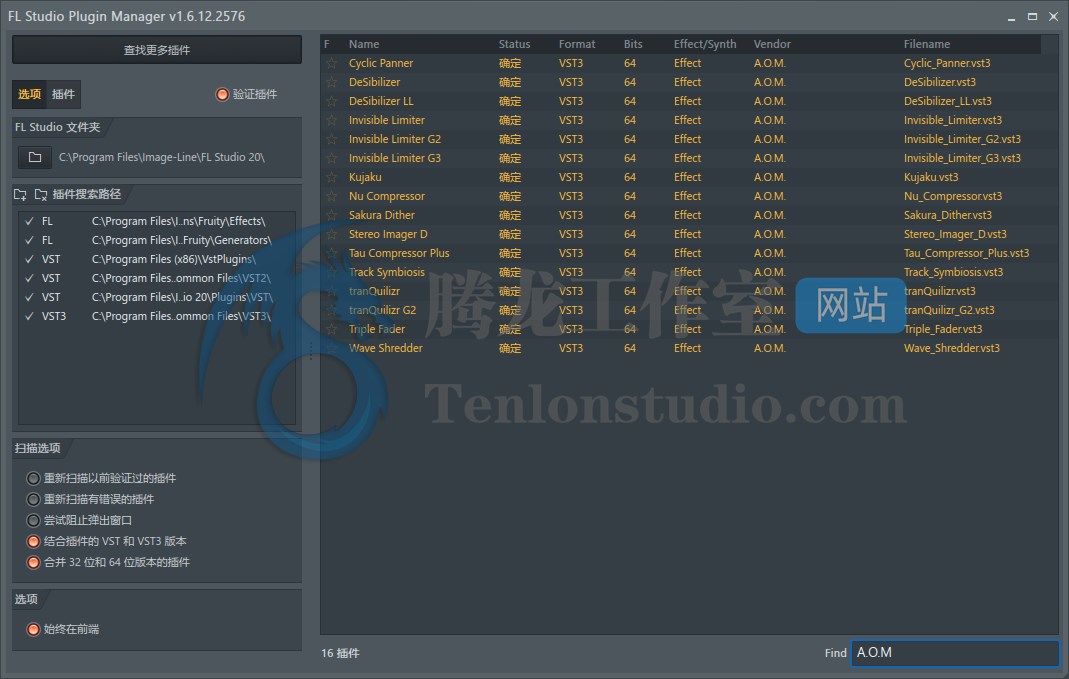The width and height of the screenshot is (1069, 679).
Task: Uncheck the Fruity\Effects FL search path
Action: (x=29, y=222)
